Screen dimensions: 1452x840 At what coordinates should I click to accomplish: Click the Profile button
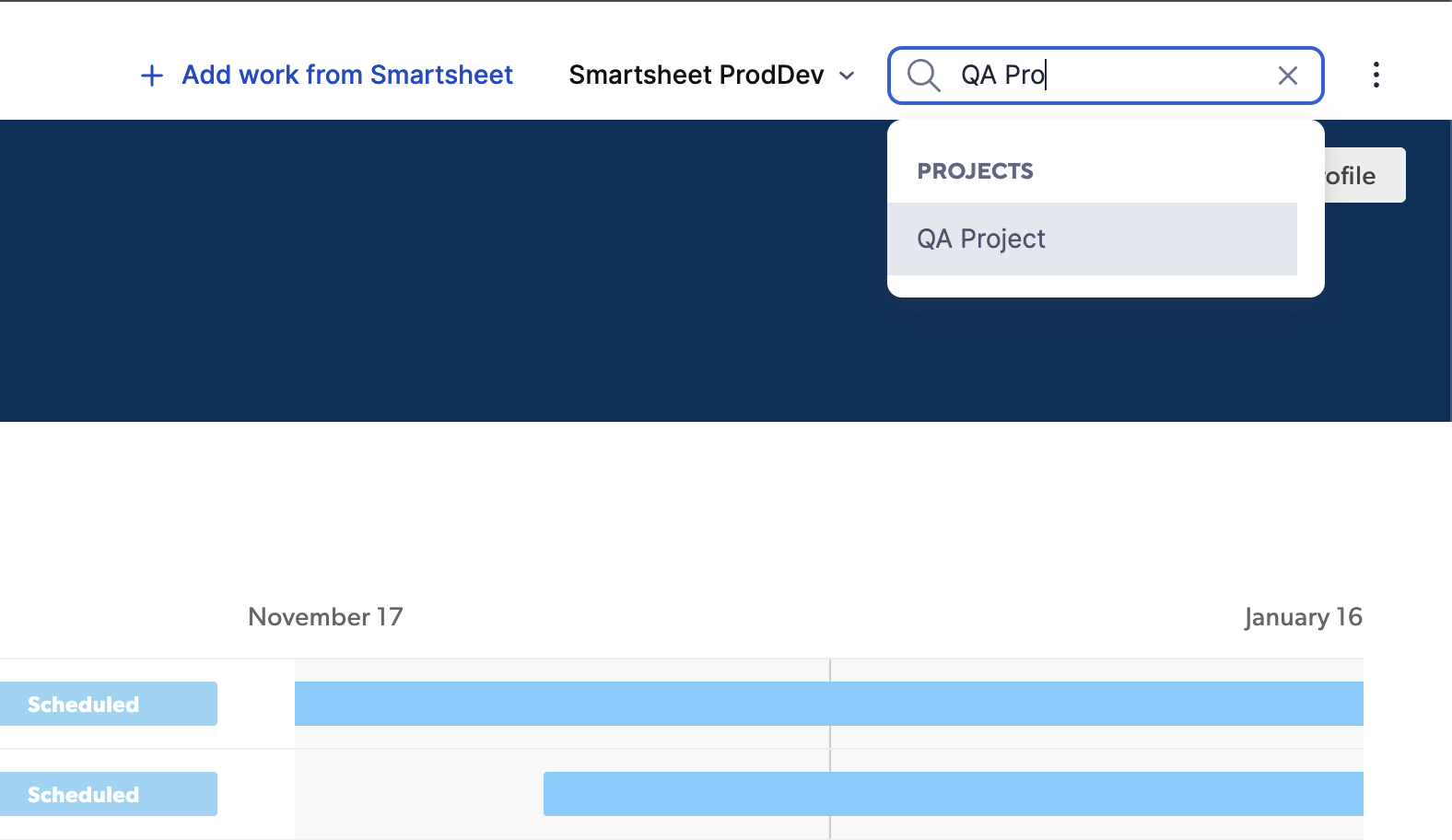pyautogui.click(x=1354, y=175)
